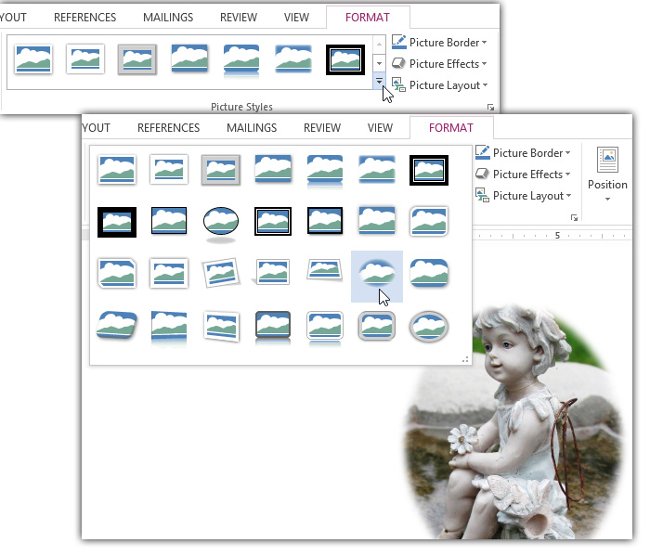Select Moderate Frame Black picture style
Image resolution: width=650 pixels, height=556 pixels.
325,221
